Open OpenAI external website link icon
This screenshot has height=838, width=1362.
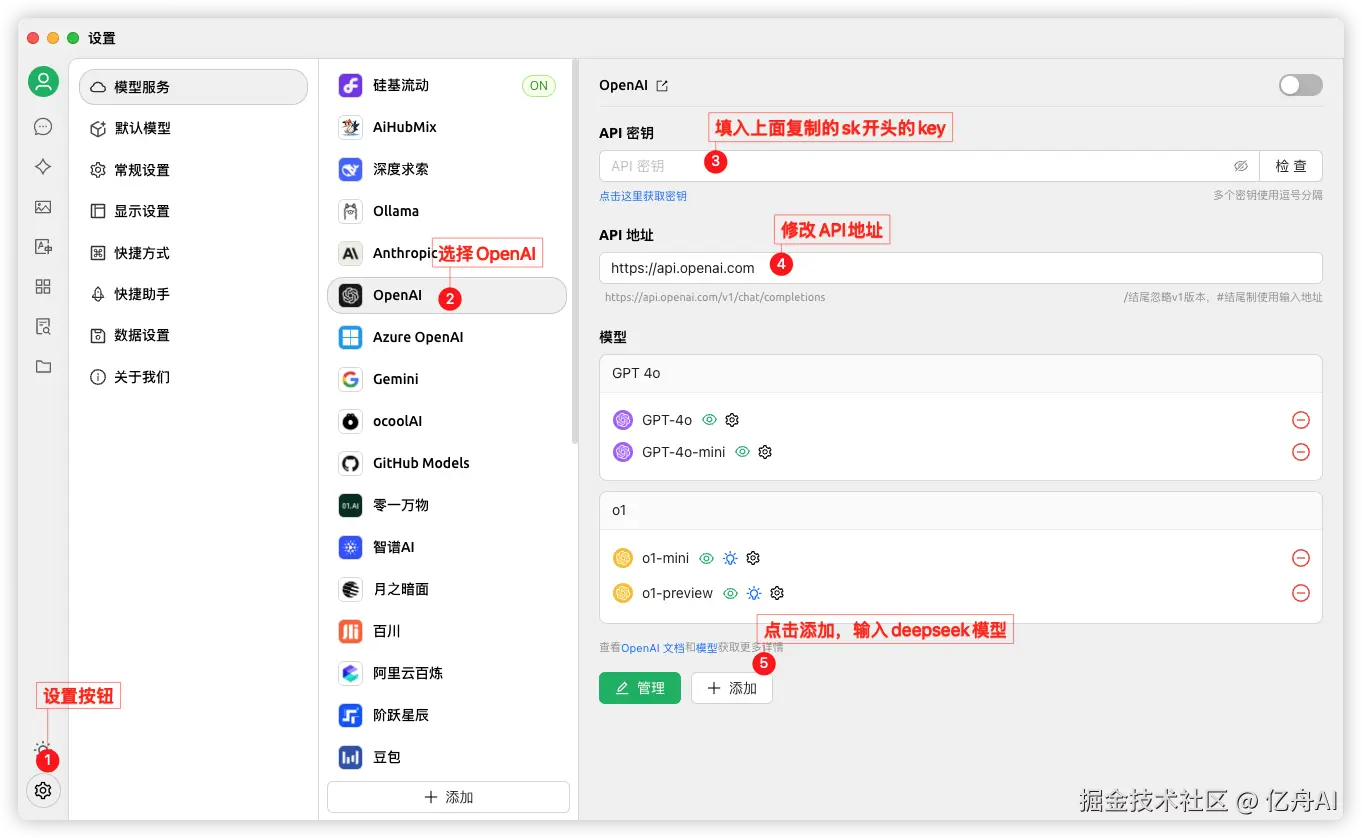coord(662,86)
